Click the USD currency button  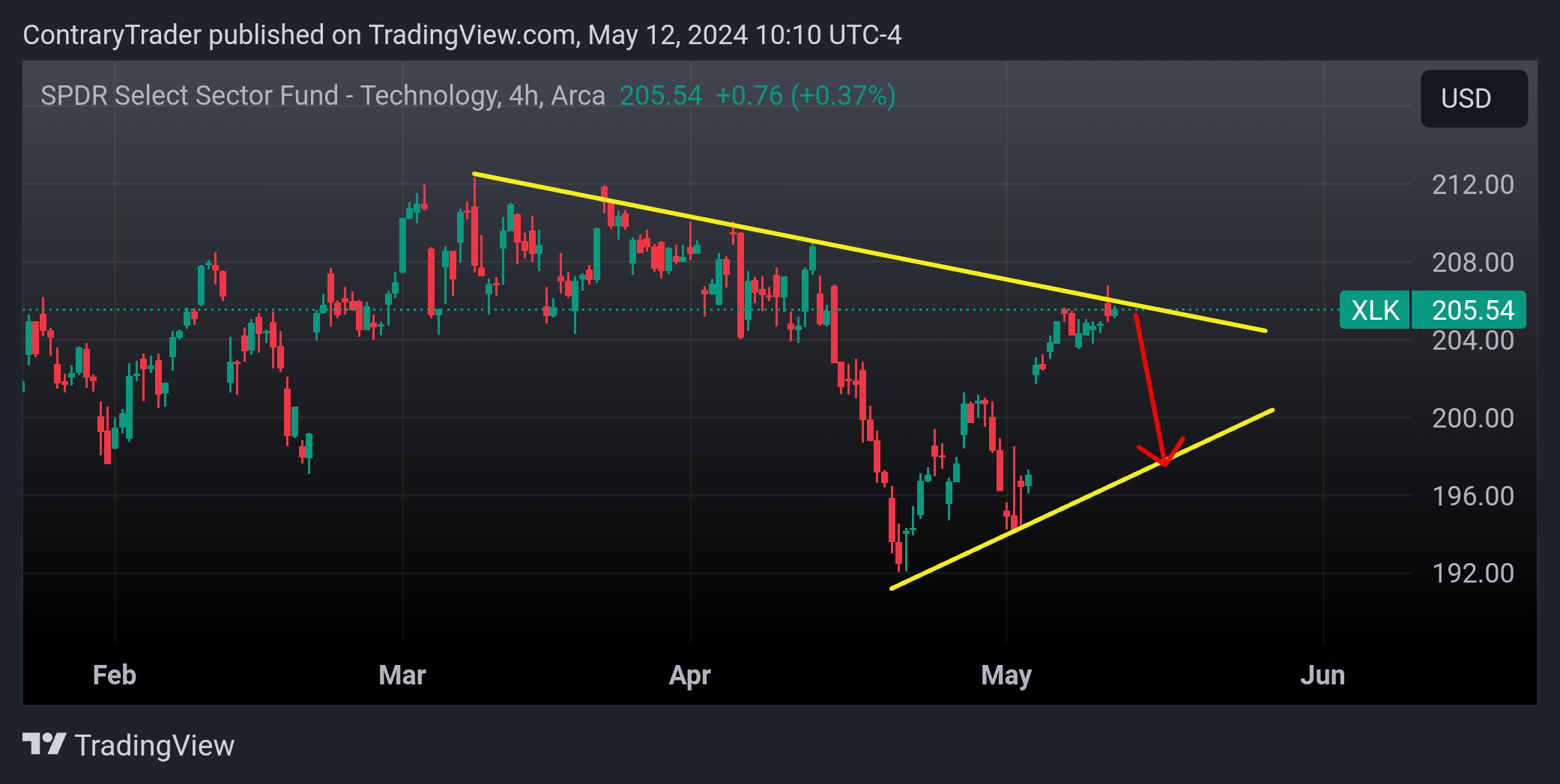1474,98
